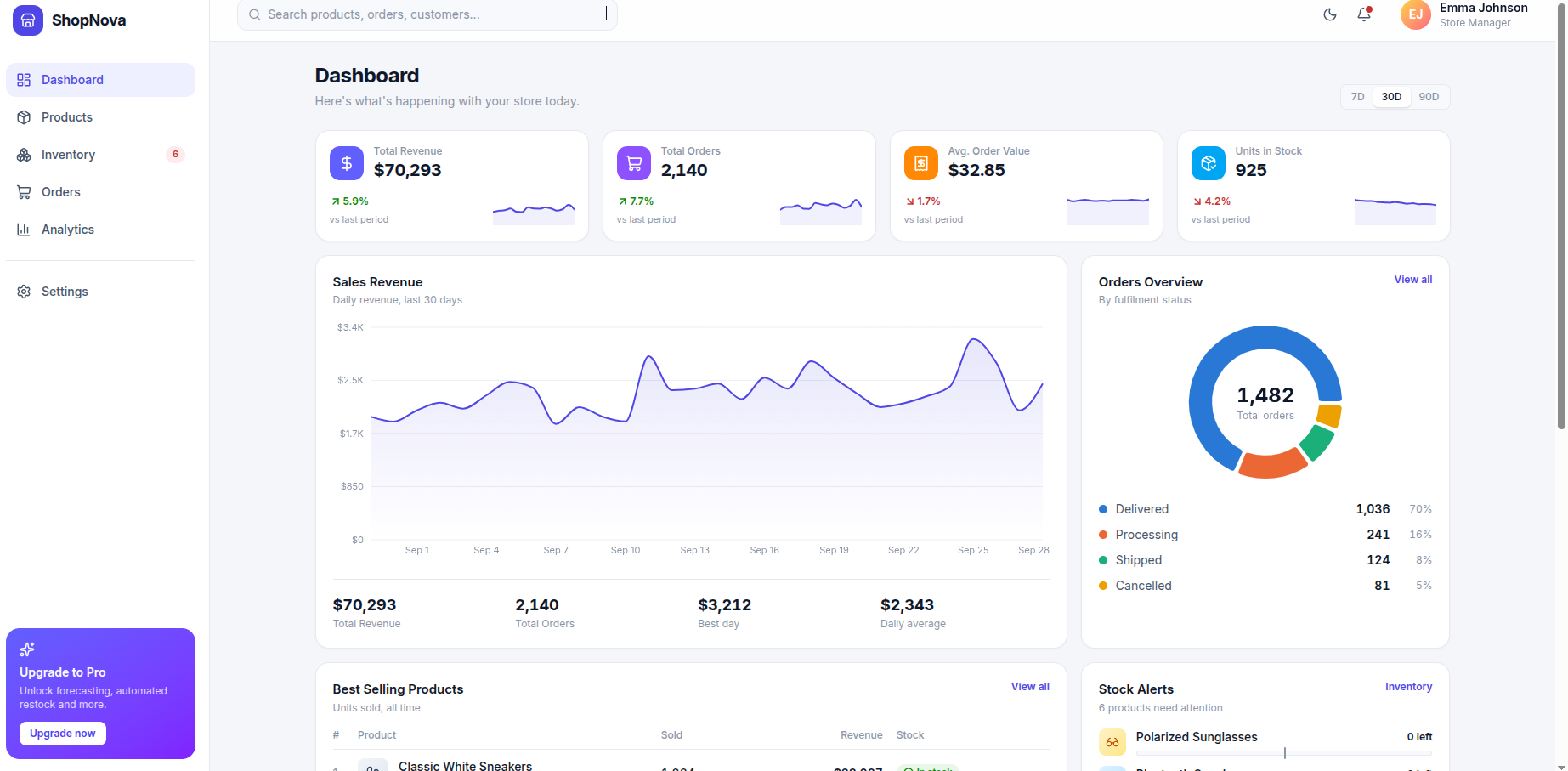1568x771 pixels.
Task: Click the Inventory cubes icon in sidebar
Action: click(x=24, y=155)
